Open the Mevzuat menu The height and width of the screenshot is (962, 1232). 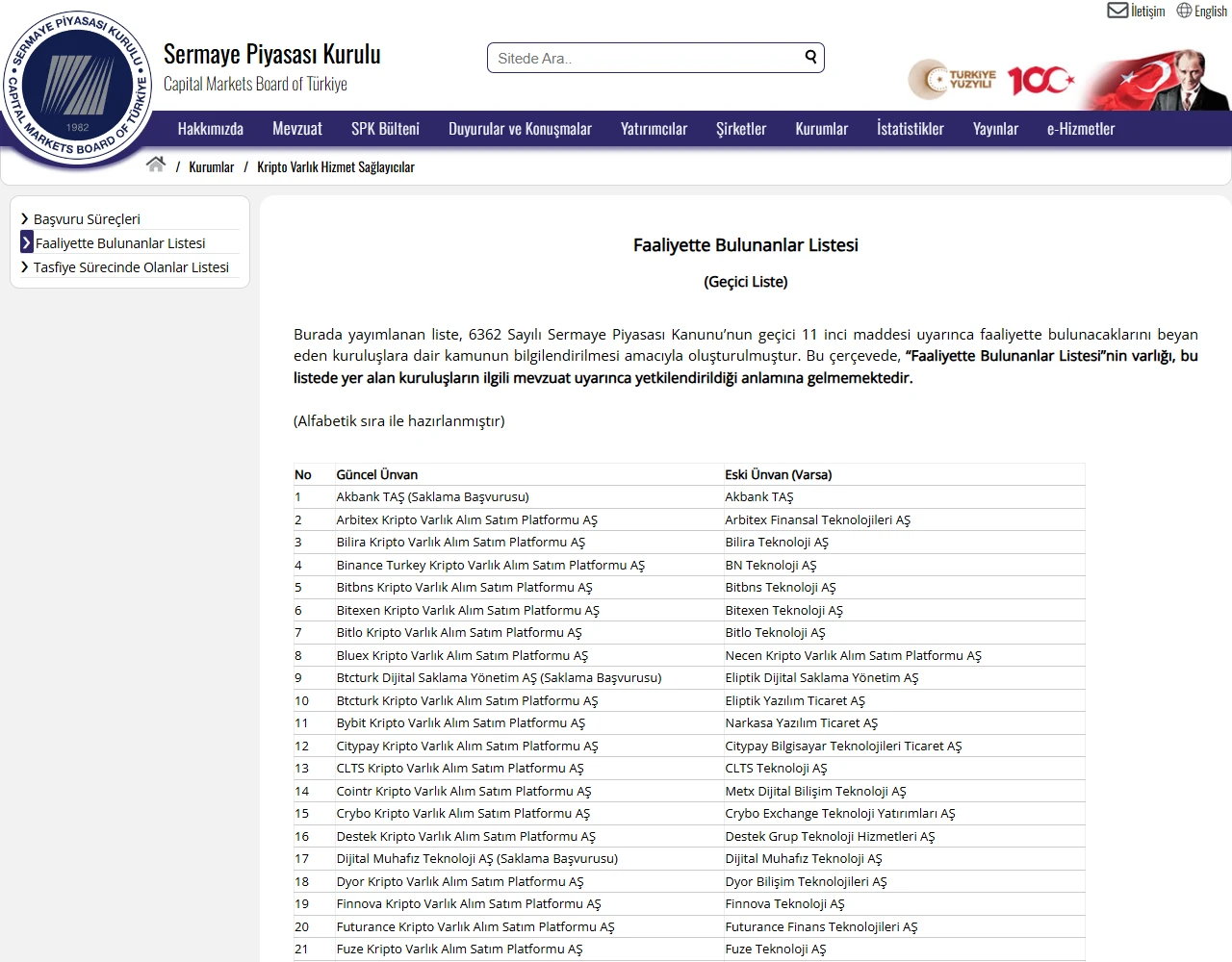click(x=297, y=129)
